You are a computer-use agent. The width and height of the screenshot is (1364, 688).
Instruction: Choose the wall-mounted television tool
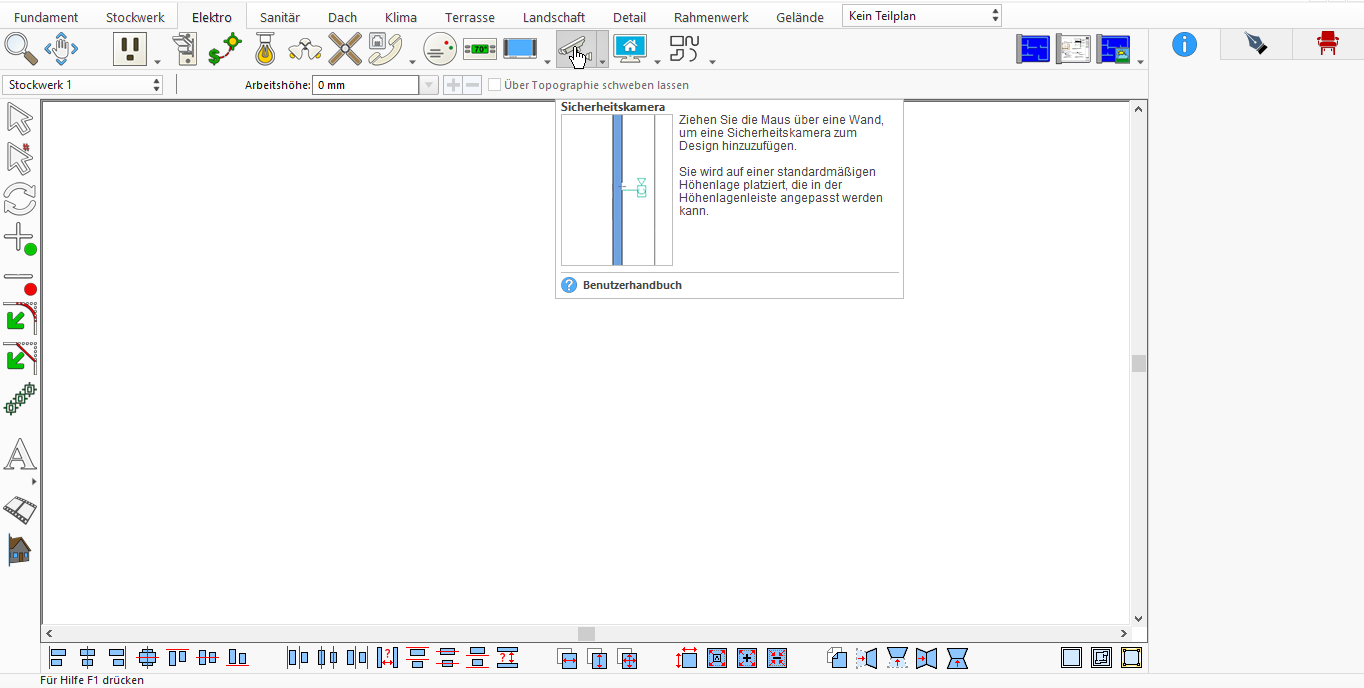[x=520, y=48]
